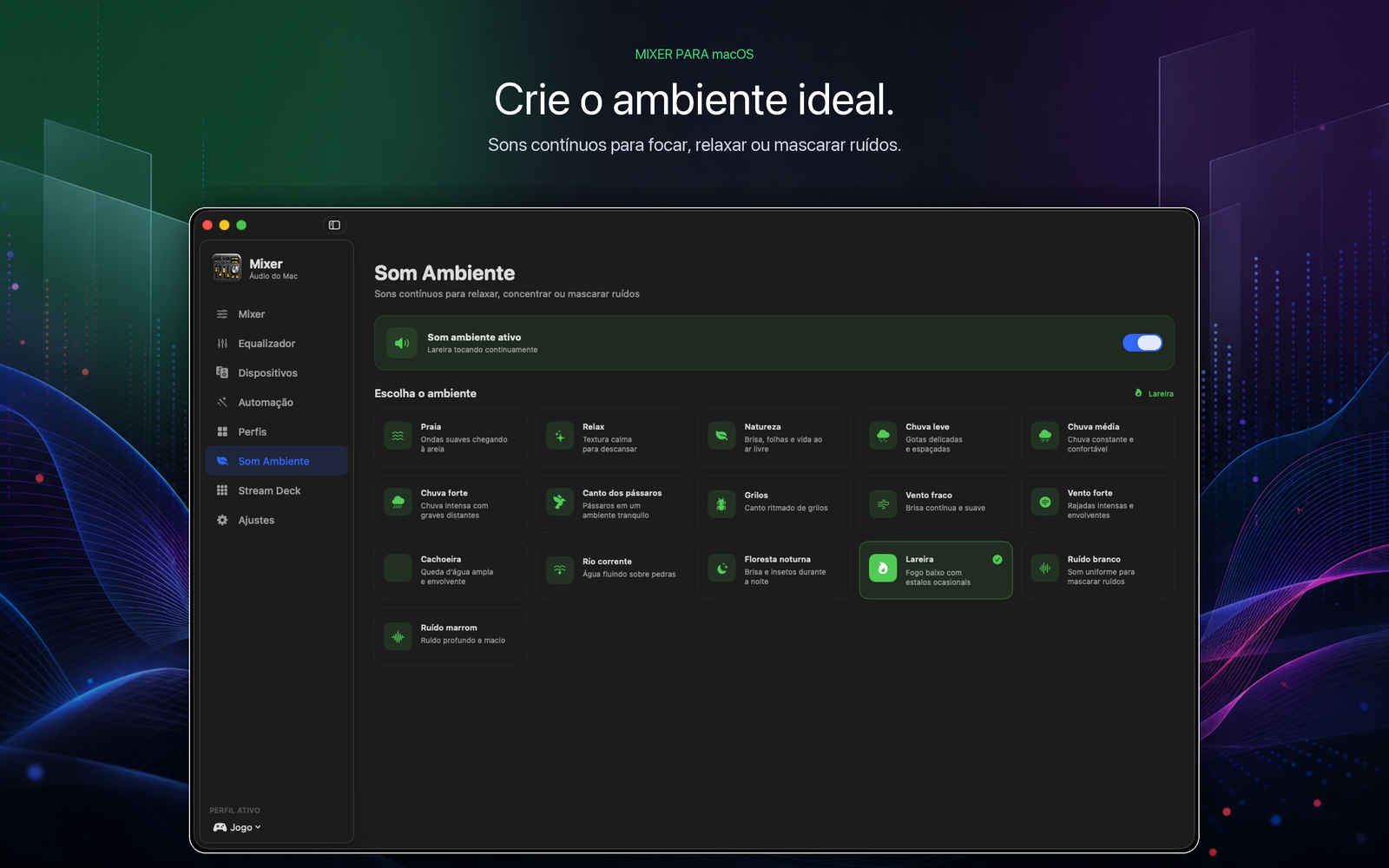Open the Mixer section in sidebar
Screen dimensions: 1389x868
tap(277, 314)
